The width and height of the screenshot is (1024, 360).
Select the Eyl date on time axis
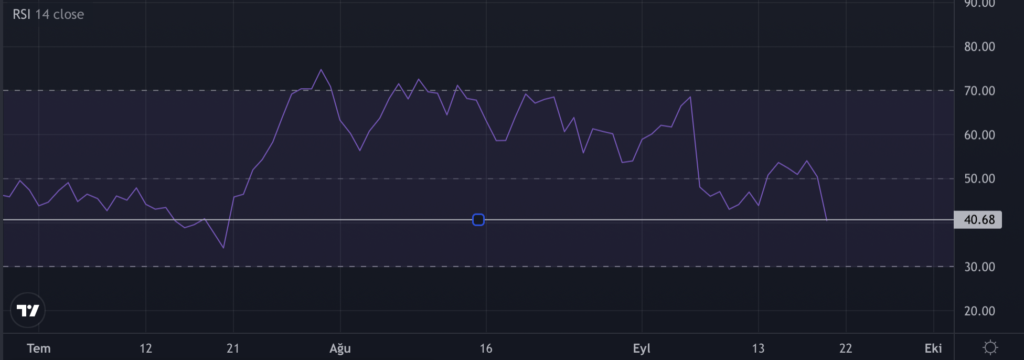coord(642,348)
